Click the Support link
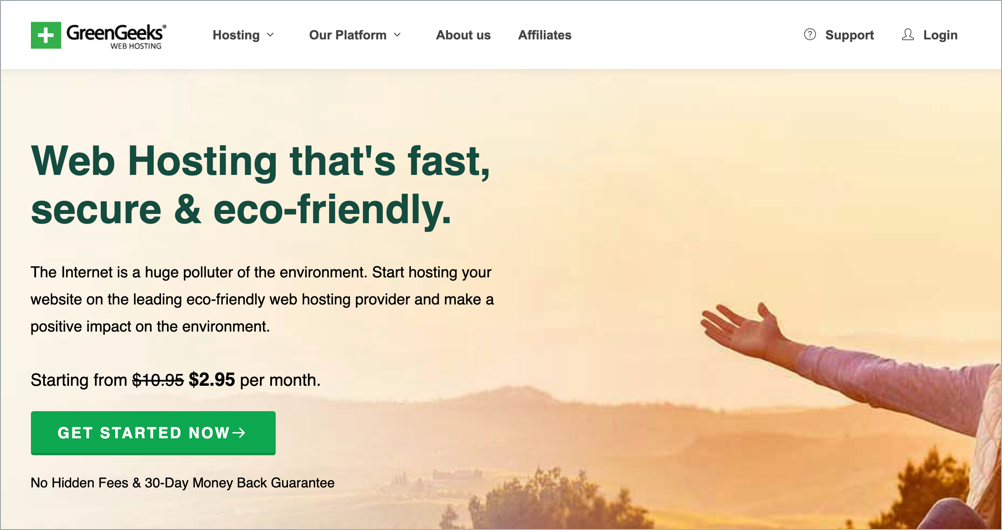Image resolution: width=1002 pixels, height=530 pixels. point(849,35)
